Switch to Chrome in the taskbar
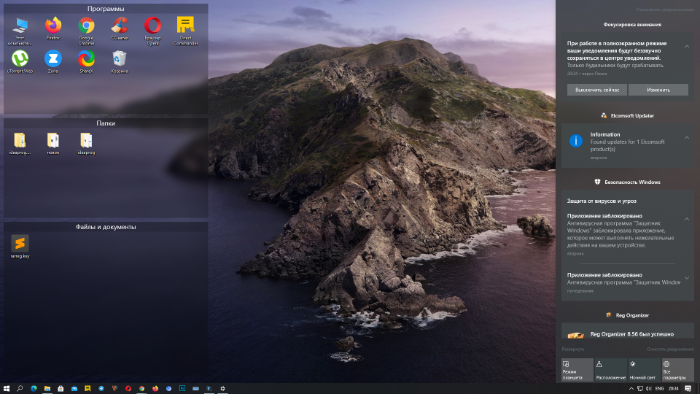The width and height of the screenshot is (700, 394). click(142, 389)
